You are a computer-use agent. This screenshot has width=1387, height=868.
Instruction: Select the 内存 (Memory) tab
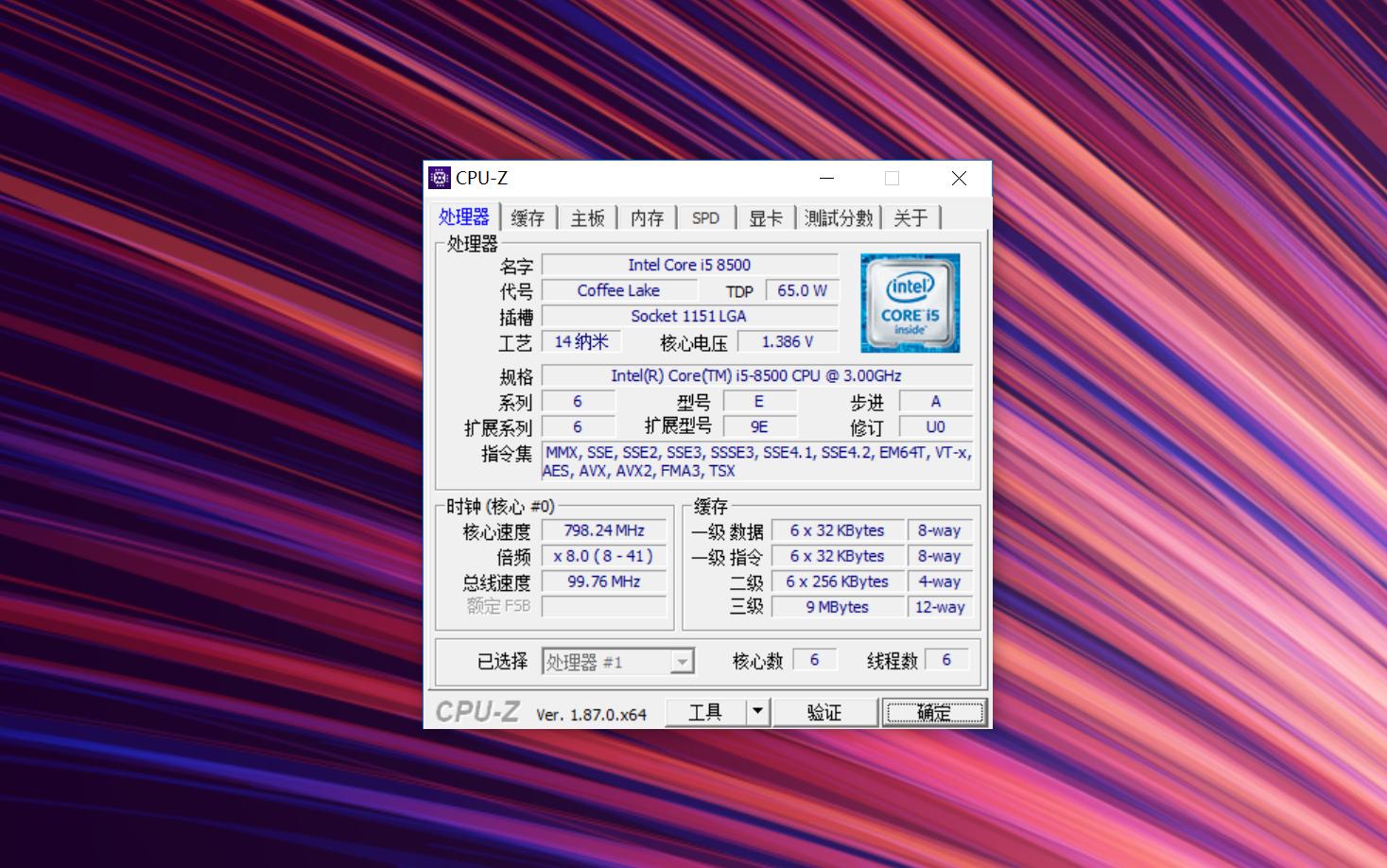647,217
